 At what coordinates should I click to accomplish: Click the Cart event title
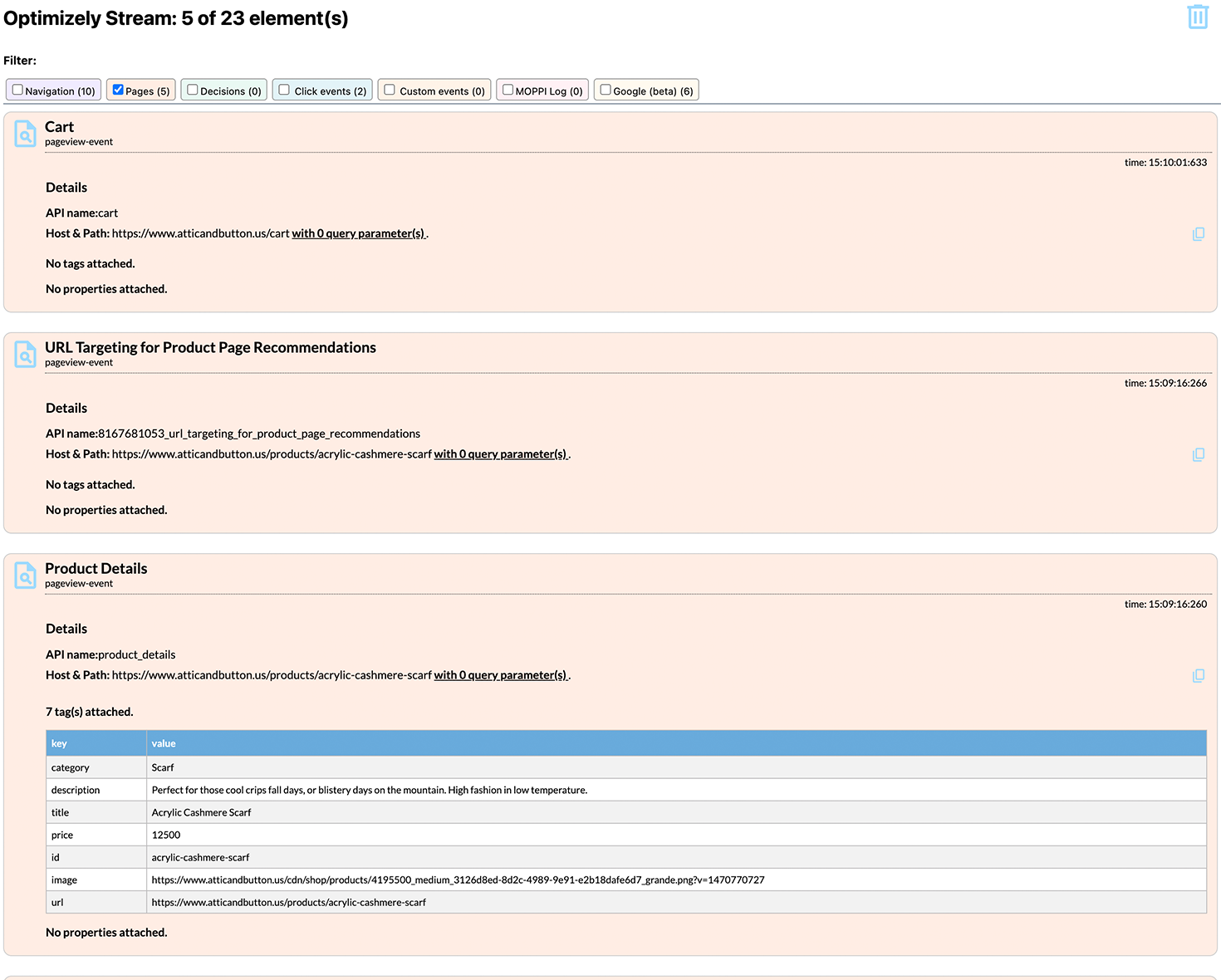click(59, 127)
